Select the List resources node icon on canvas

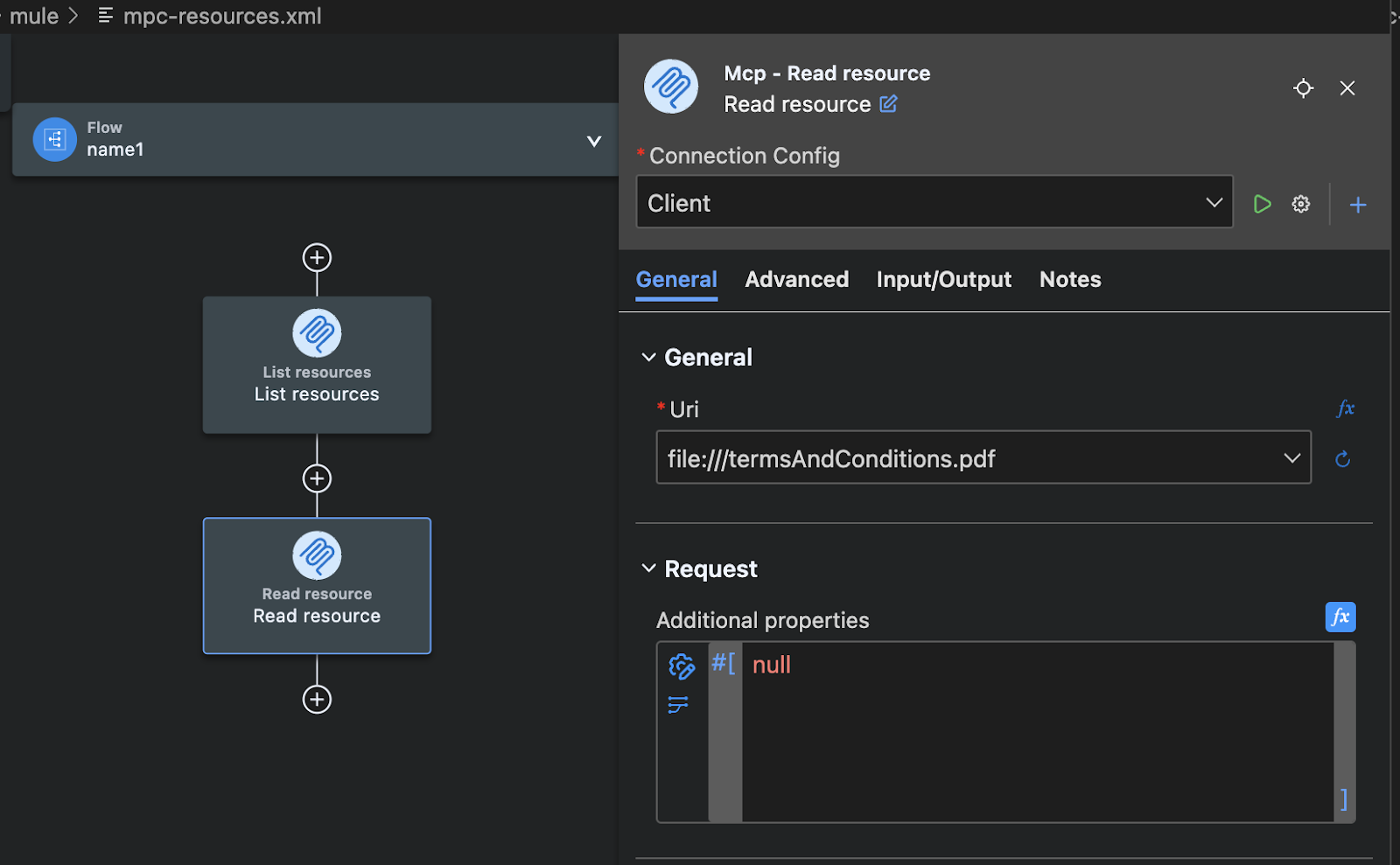tap(317, 333)
